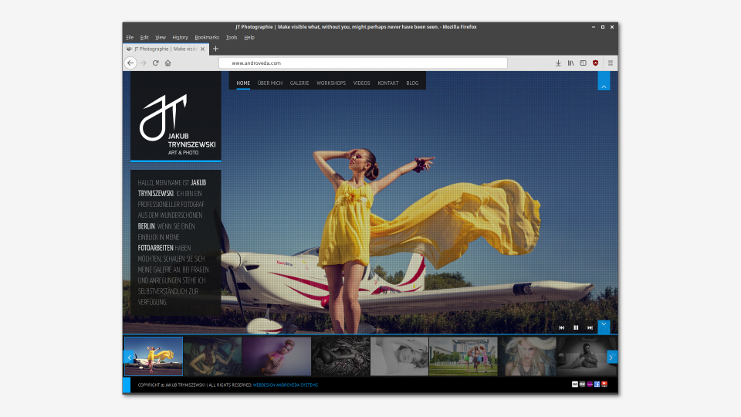The image size is (741, 417).
Task: Open the View menu
Action: 161,37
